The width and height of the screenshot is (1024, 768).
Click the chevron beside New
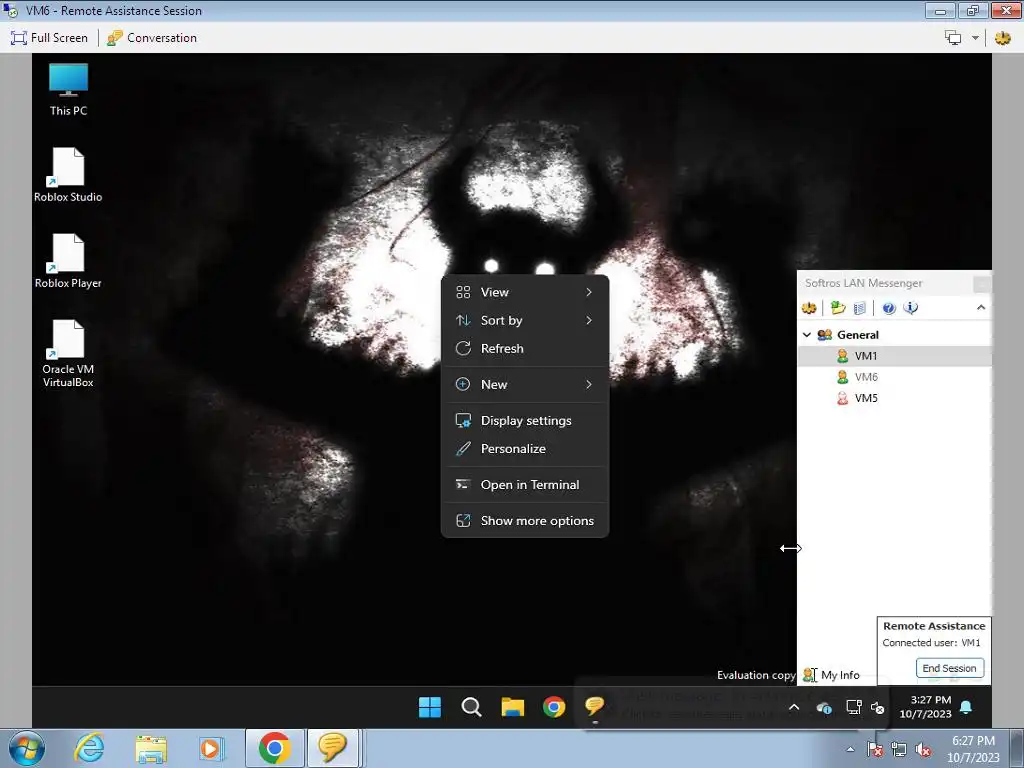coord(589,384)
